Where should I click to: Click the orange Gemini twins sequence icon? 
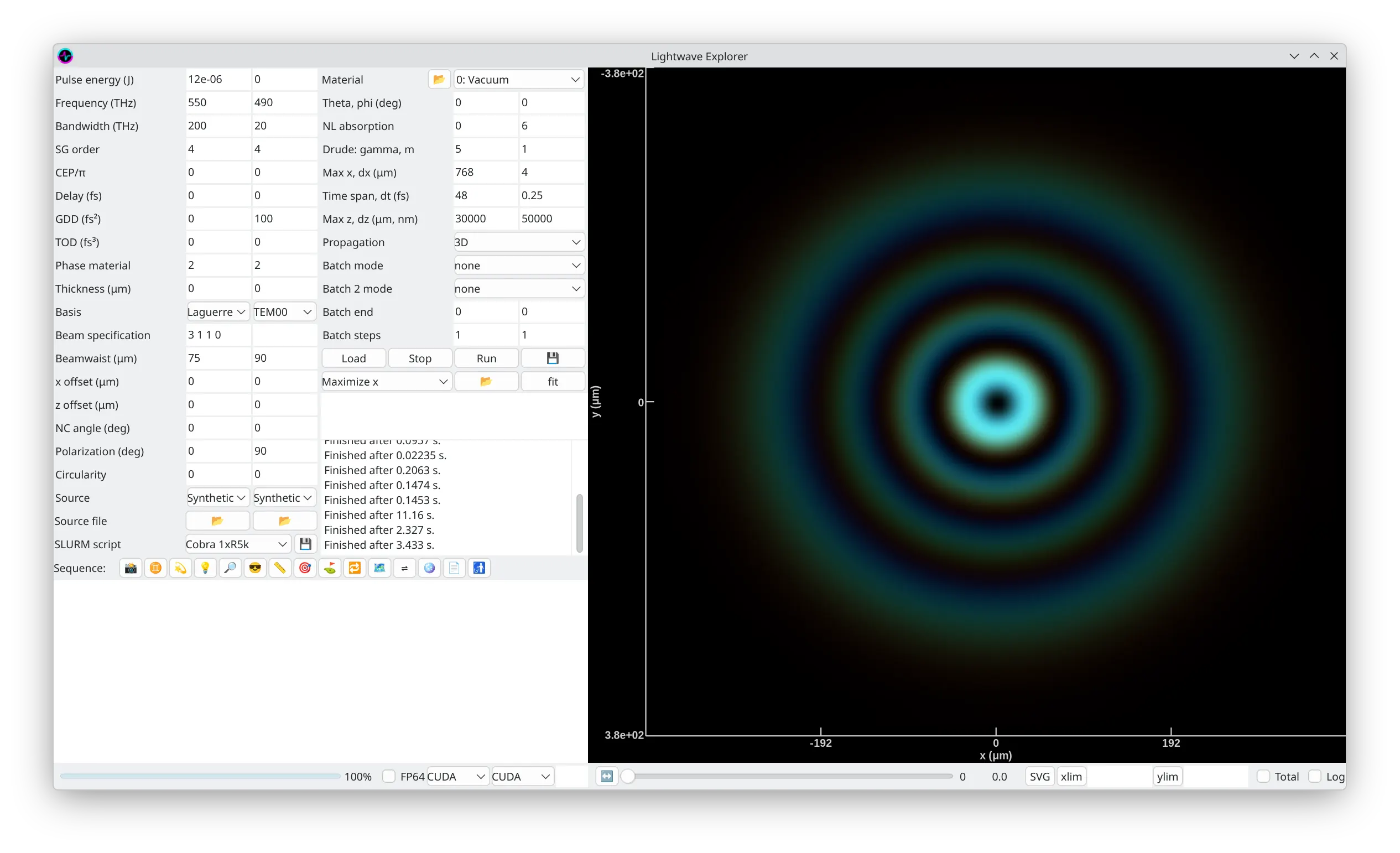click(155, 568)
